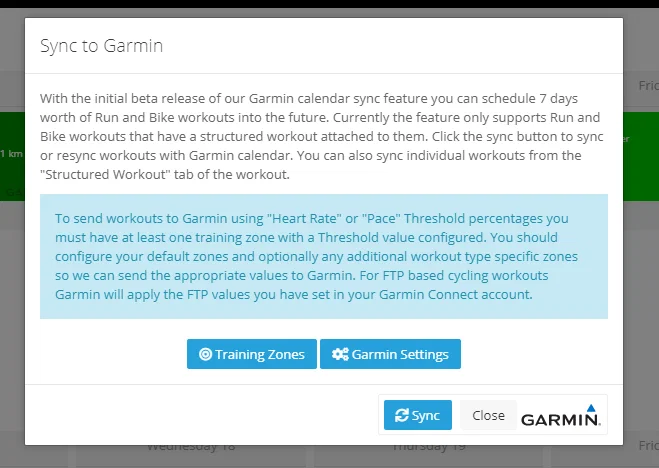The height and width of the screenshot is (468, 659).
Task: Click the target icon on Training Zones
Action: pos(205,354)
